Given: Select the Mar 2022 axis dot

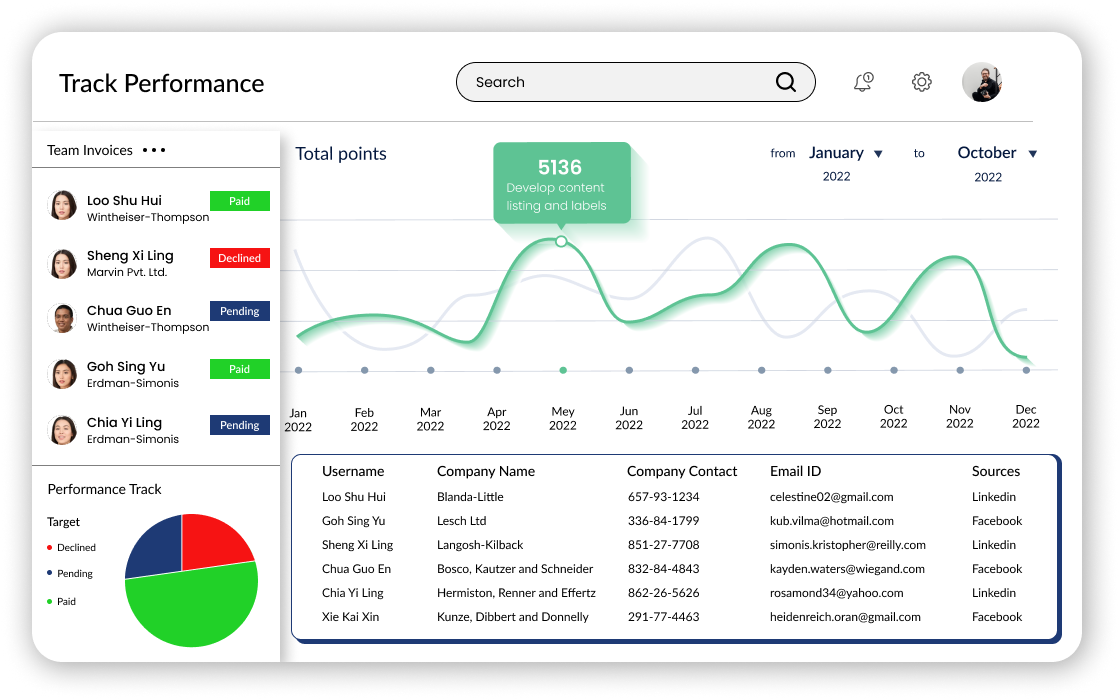Looking at the screenshot, I should point(431,370).
